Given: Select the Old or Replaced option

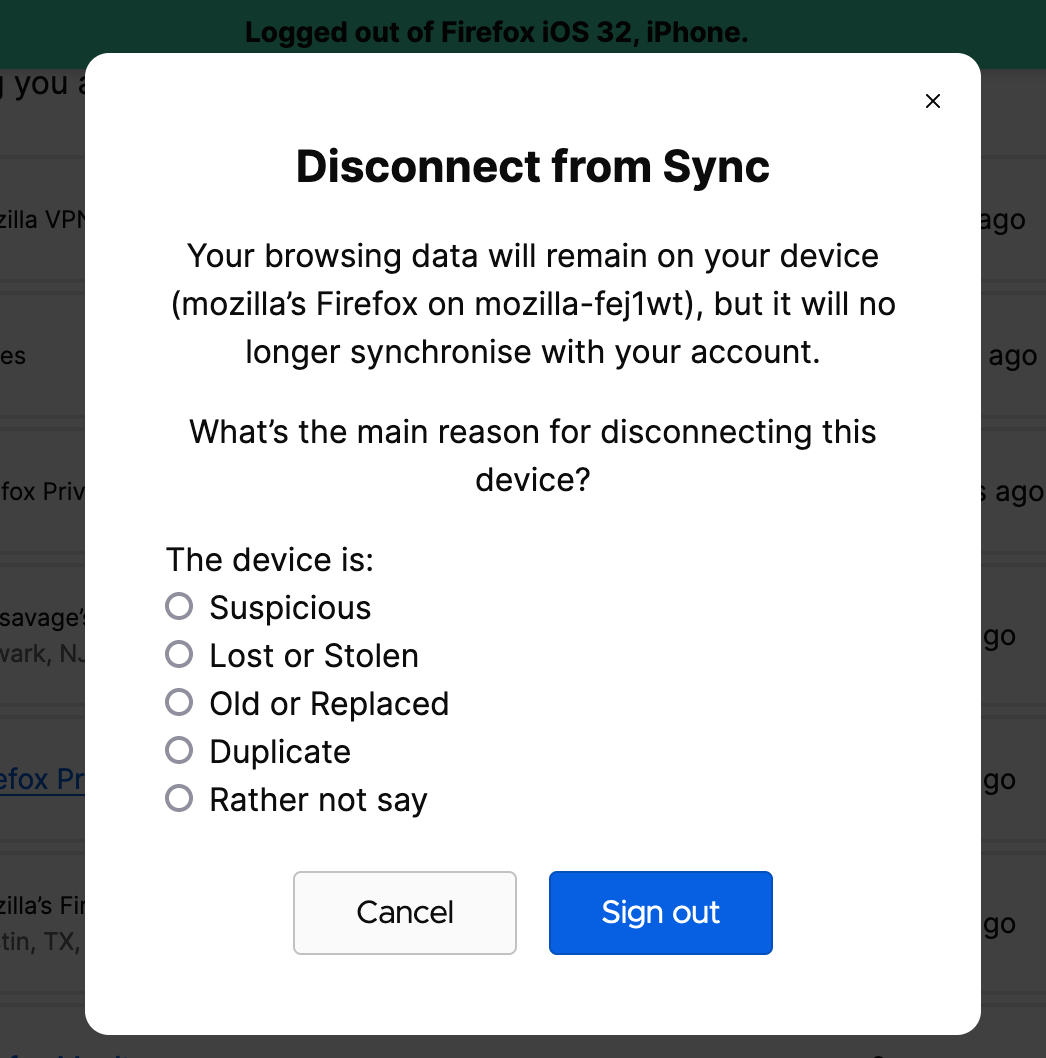Looking at the screenshot, I should pos(179,702).
